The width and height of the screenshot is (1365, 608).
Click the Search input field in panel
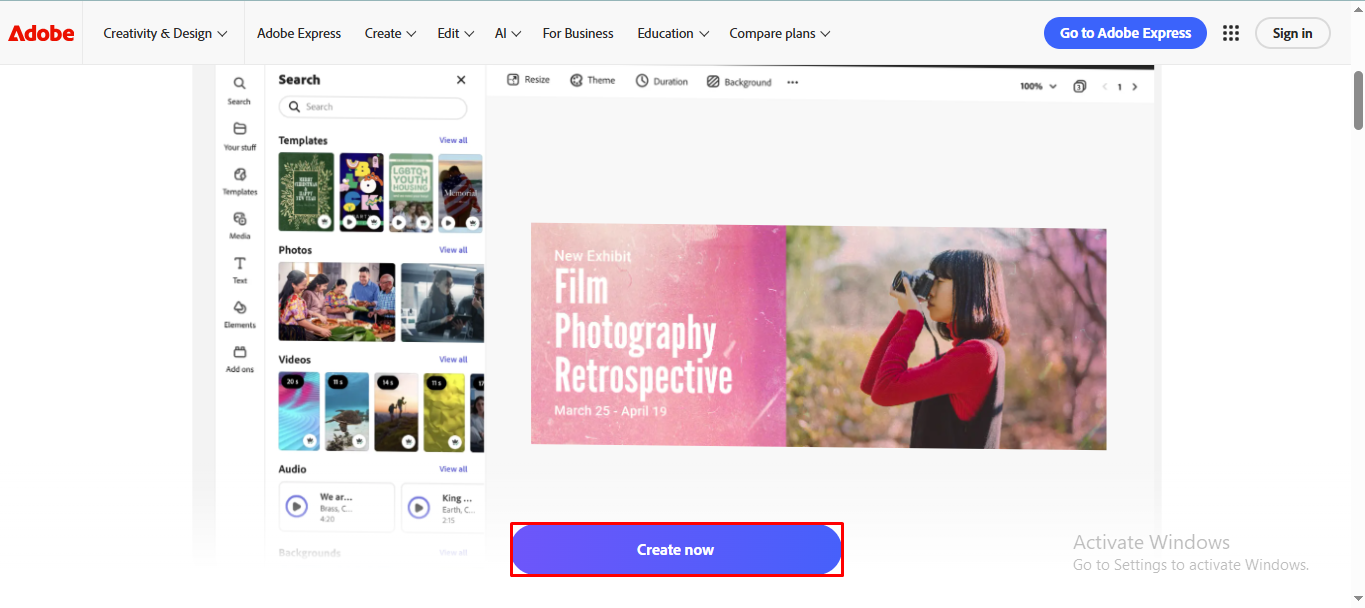click(x=373, y=107)
